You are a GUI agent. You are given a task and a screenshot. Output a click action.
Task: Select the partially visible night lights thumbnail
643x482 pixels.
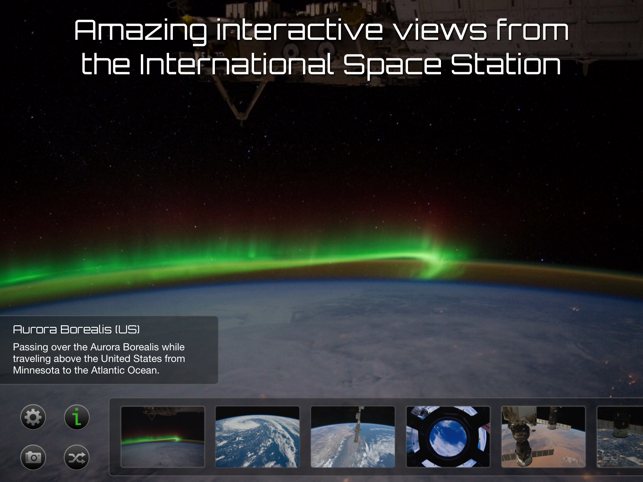click(620, 437)
